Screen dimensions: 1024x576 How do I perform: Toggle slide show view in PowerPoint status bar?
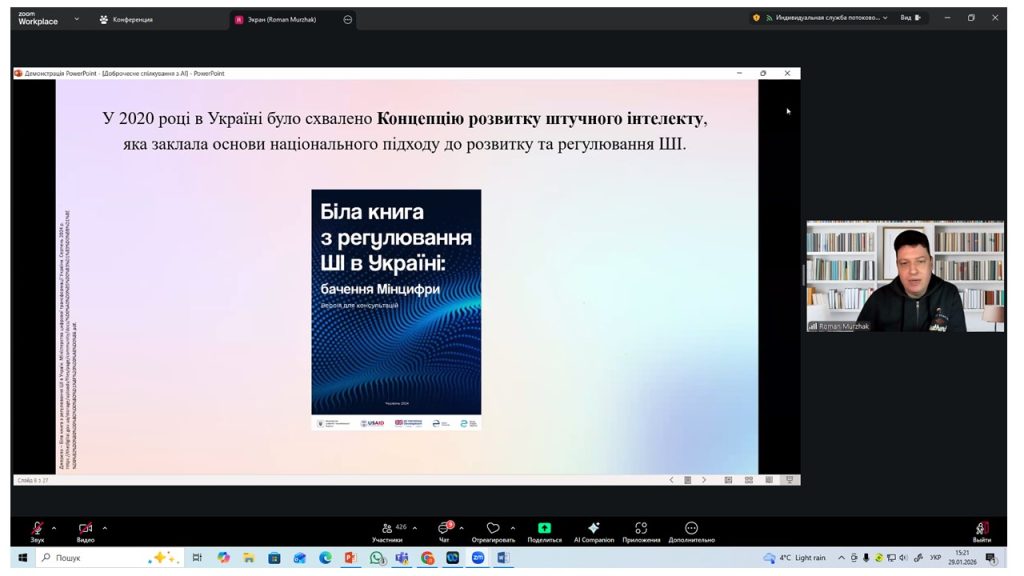point(790,480)
